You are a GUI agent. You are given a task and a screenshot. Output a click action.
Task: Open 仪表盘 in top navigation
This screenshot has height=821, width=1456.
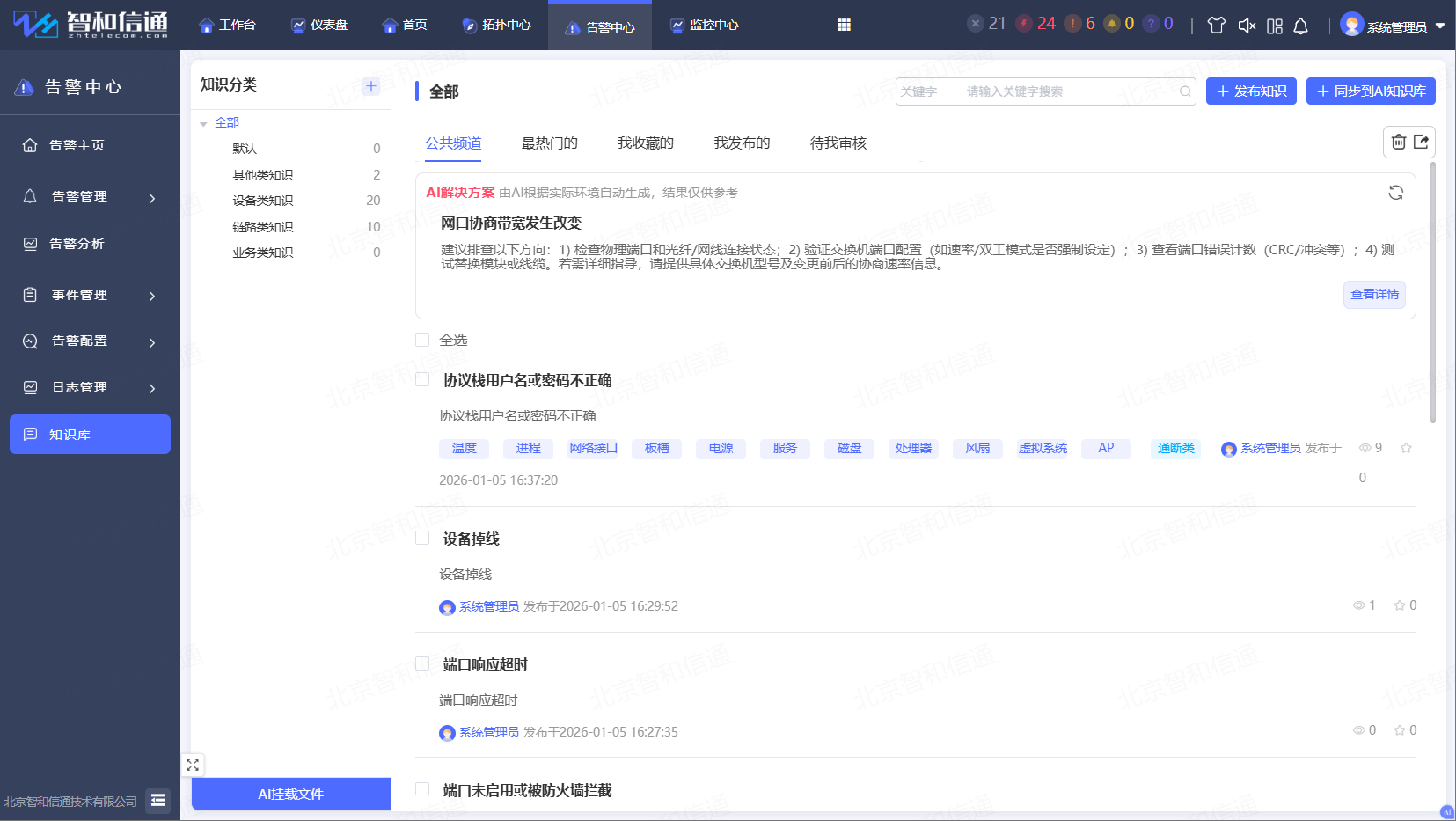coord(319,26)
